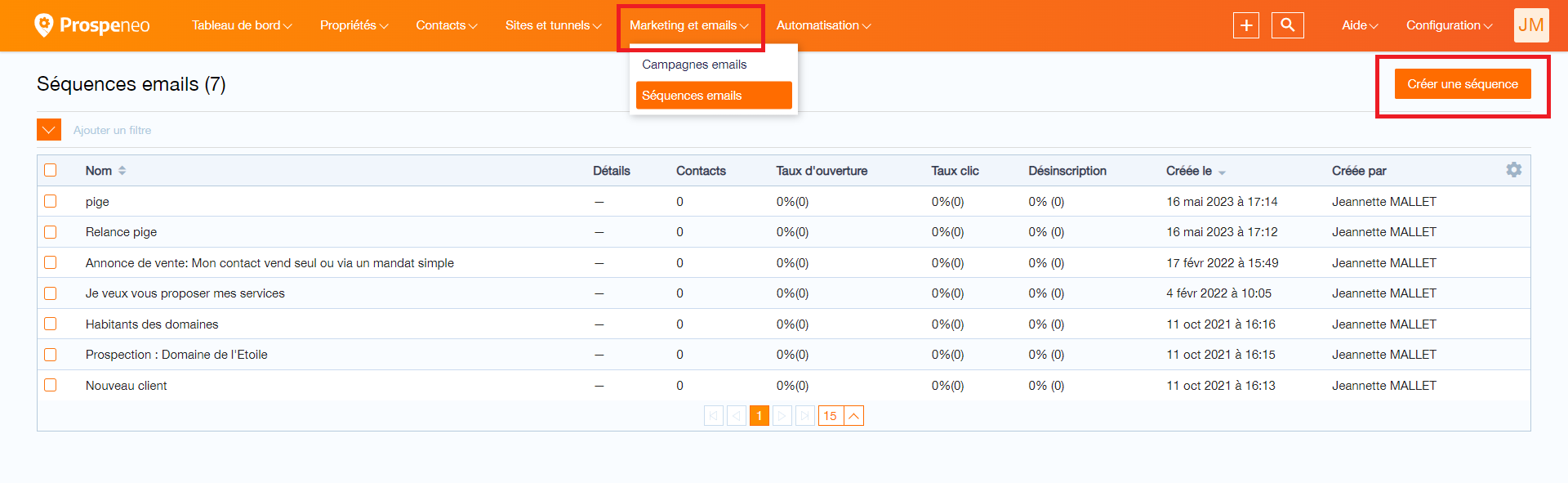Expand Sites et tunnels menu
The width and height of the screenshot is (1568, 483).
(553, 25)
